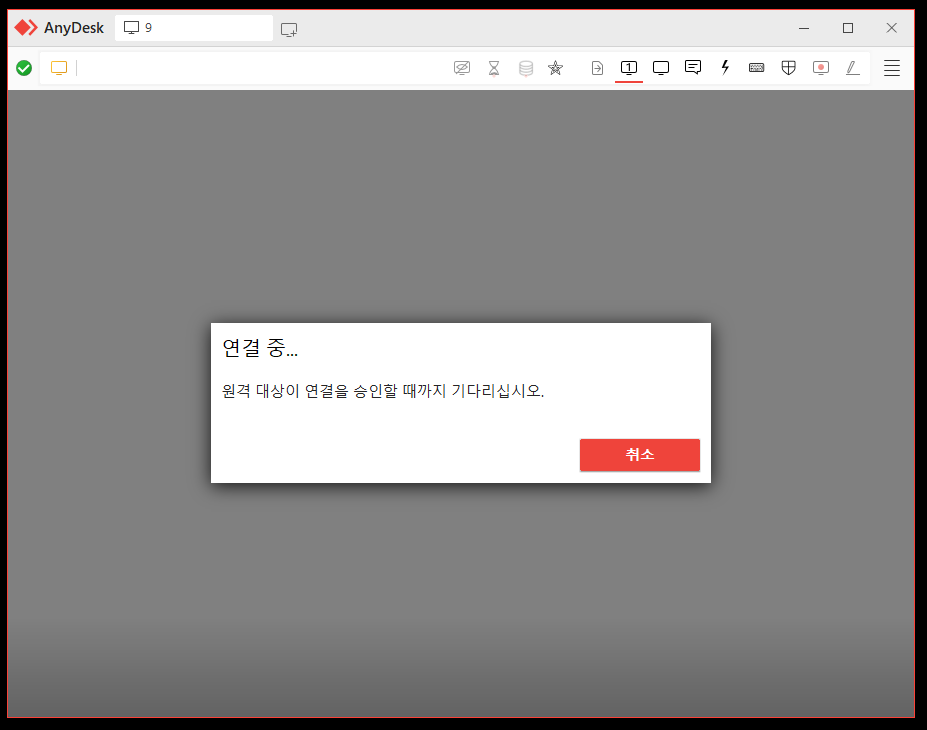This screenshot has width=927, height=730.
Task: Open a new session tab
Action: pyautogui.click(x=289, y=29)
